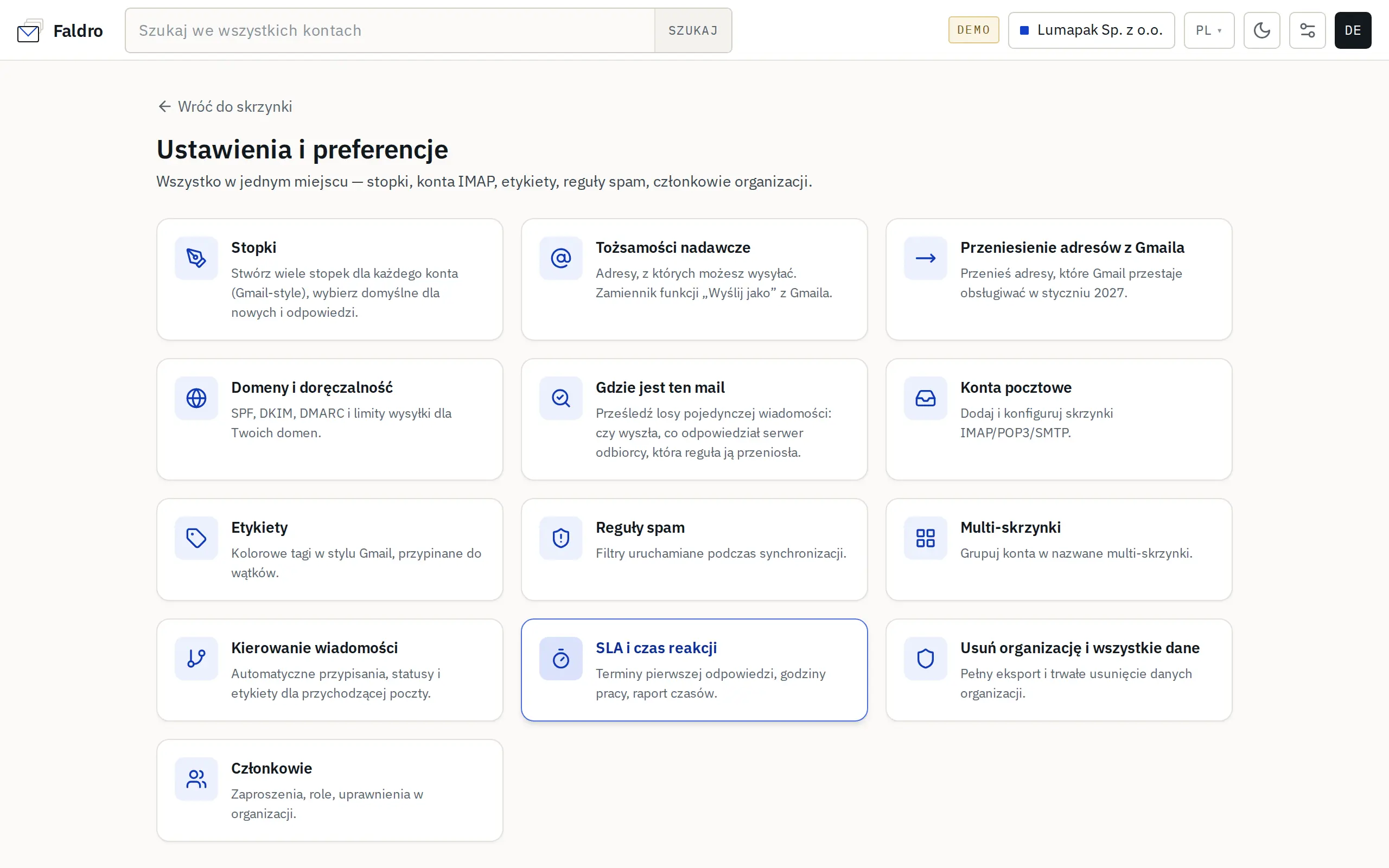Click the Kierowanie wiadomości branch icon
The image size is (1389, 868).
(196, 659)
